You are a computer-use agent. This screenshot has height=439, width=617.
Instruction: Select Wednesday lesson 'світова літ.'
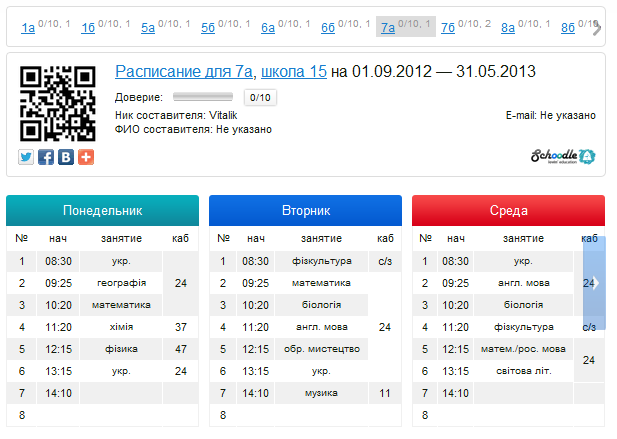523,371
